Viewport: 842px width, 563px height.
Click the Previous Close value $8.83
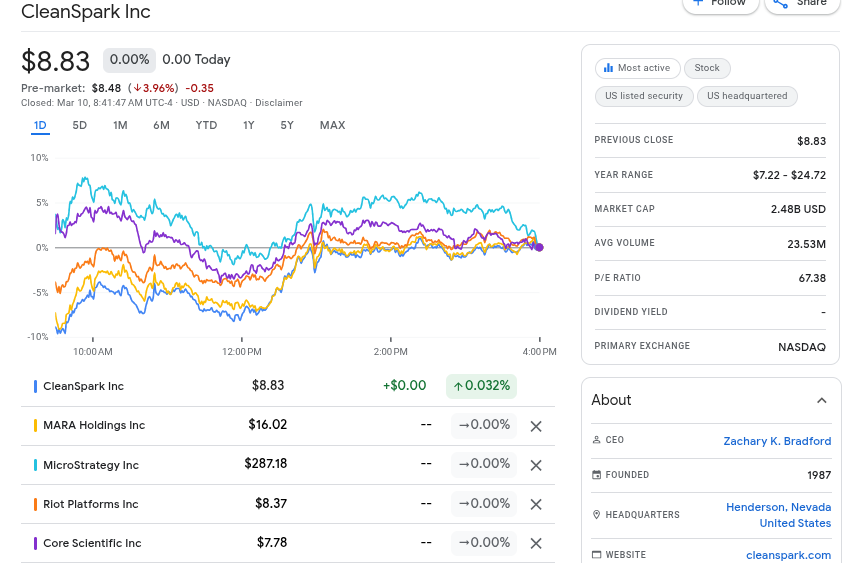tap(811, 141)
